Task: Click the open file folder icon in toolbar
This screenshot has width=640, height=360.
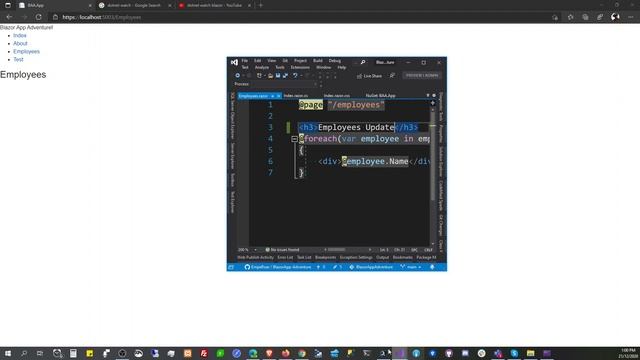Action: 270,76
